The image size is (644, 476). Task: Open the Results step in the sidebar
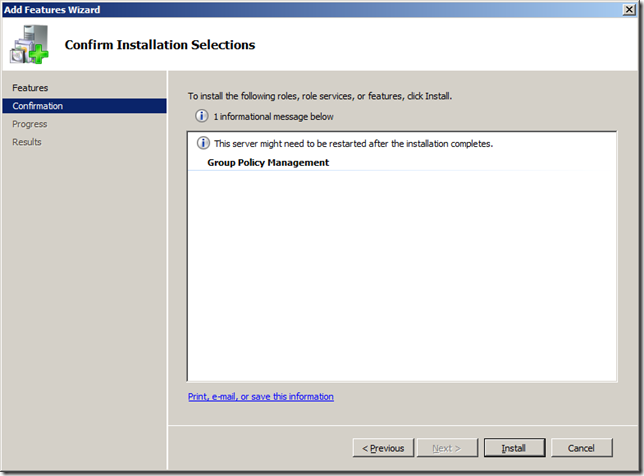click(x=27, y=142)
